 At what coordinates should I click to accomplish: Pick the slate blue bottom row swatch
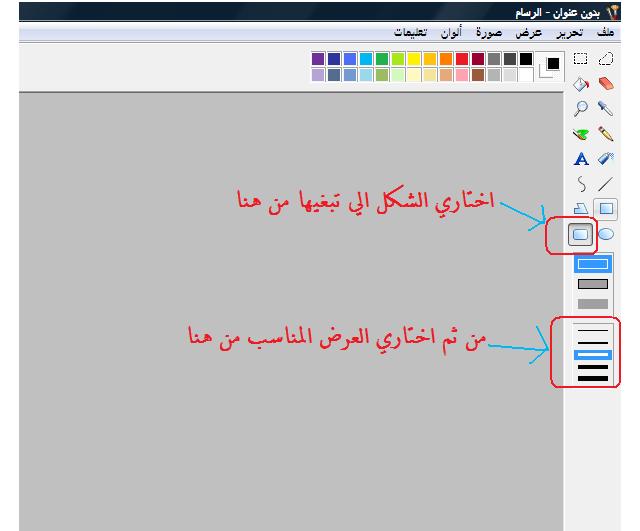tap(334, 75)
